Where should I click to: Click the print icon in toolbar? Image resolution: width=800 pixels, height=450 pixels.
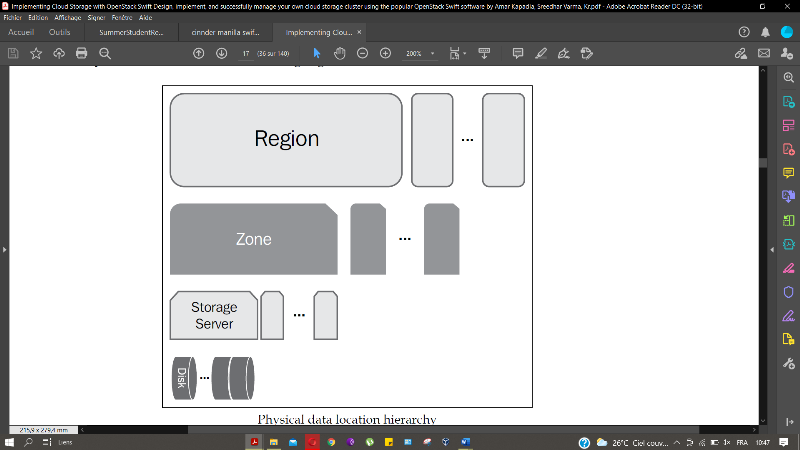[x=82, y=53]
